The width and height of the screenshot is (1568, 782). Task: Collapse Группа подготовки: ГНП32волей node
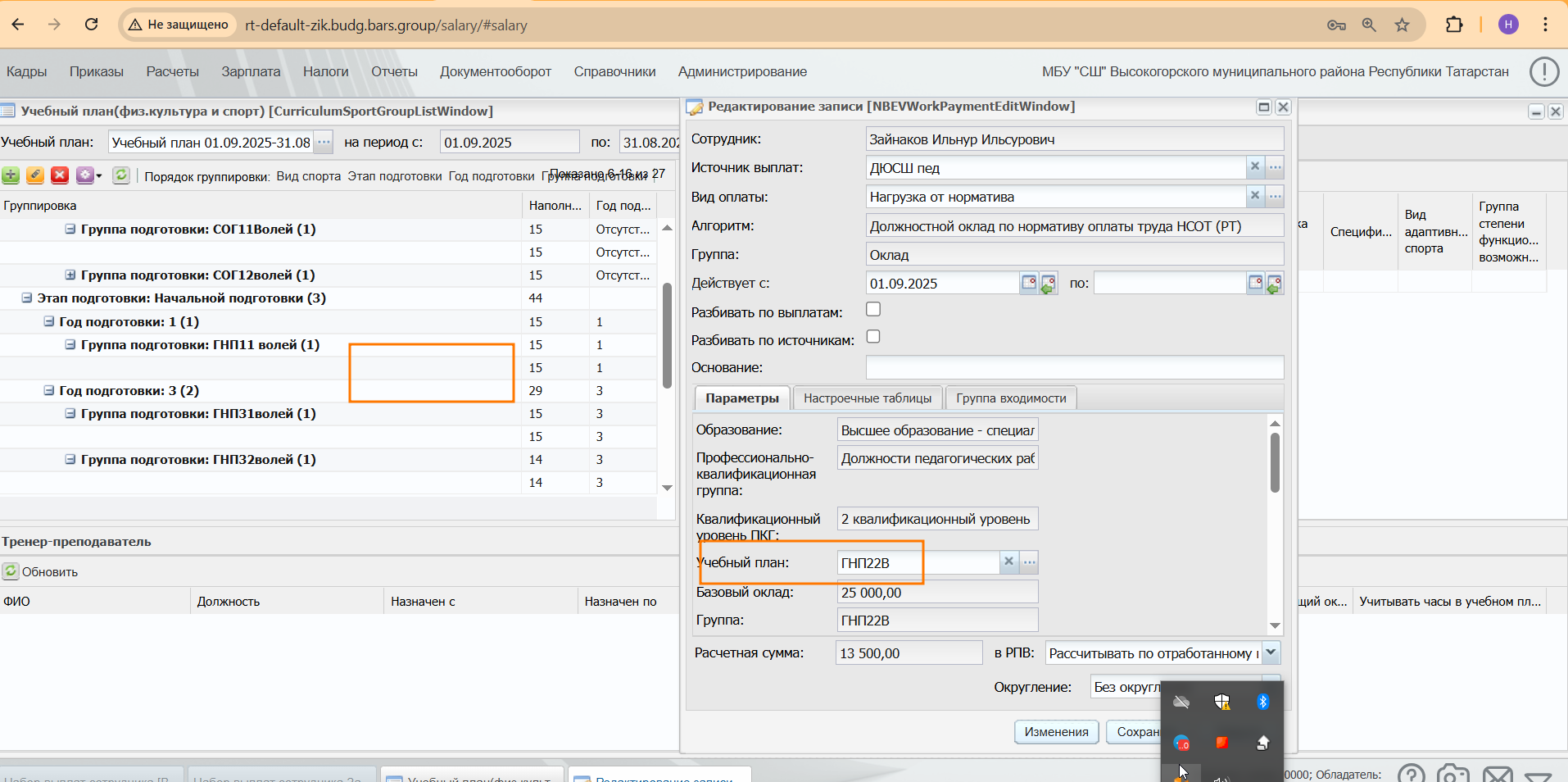(70, 459)
